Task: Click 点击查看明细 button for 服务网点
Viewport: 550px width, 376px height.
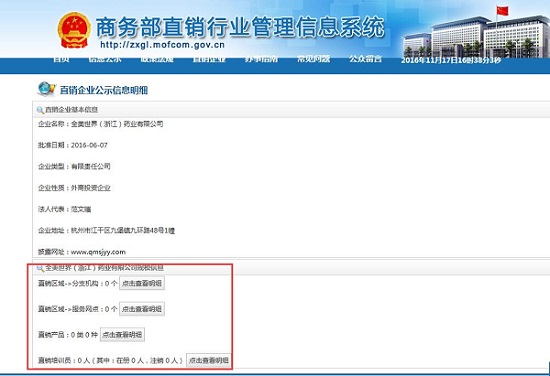Action: click(142, 309)
